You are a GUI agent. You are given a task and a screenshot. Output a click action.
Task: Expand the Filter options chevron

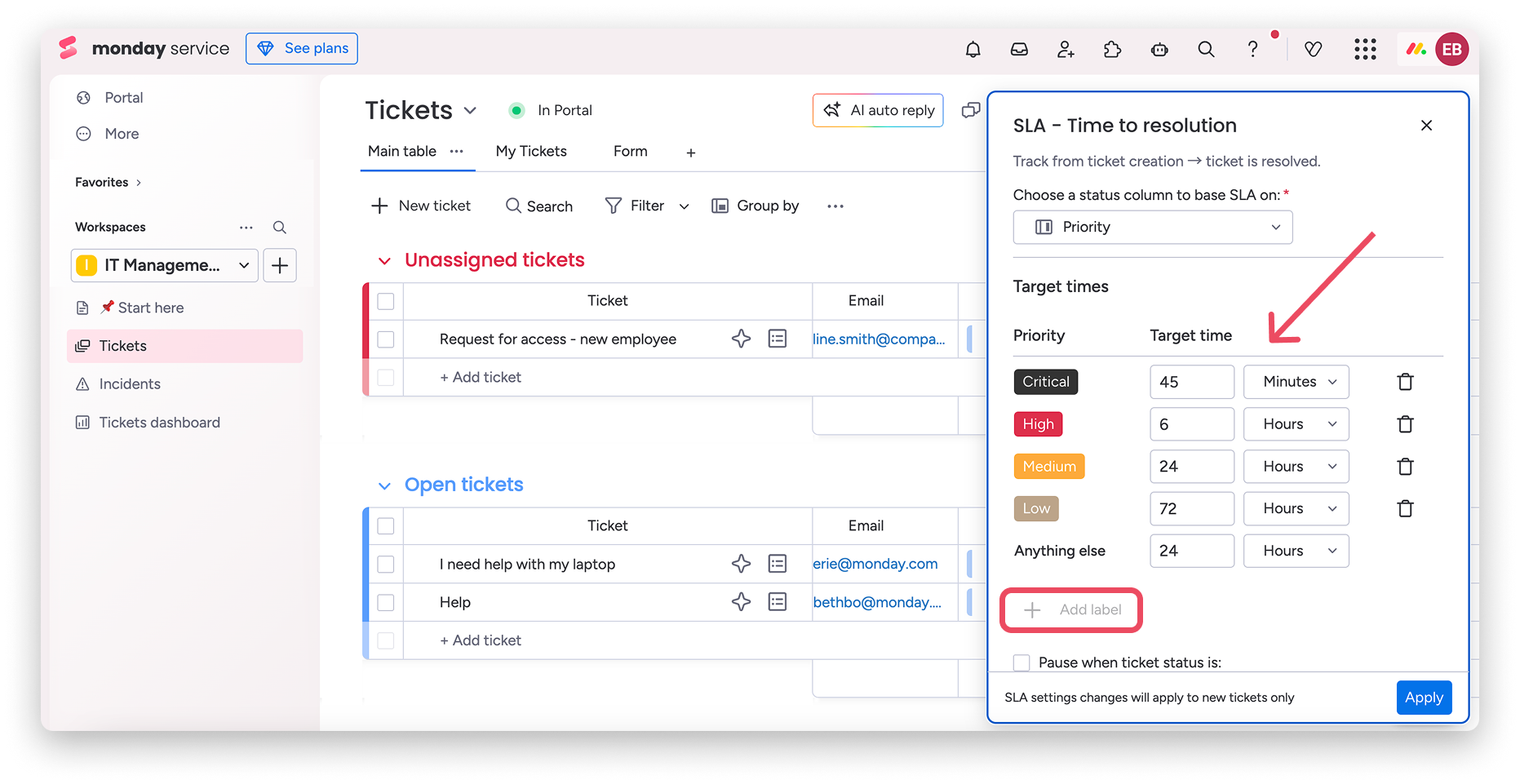(684, 206)
